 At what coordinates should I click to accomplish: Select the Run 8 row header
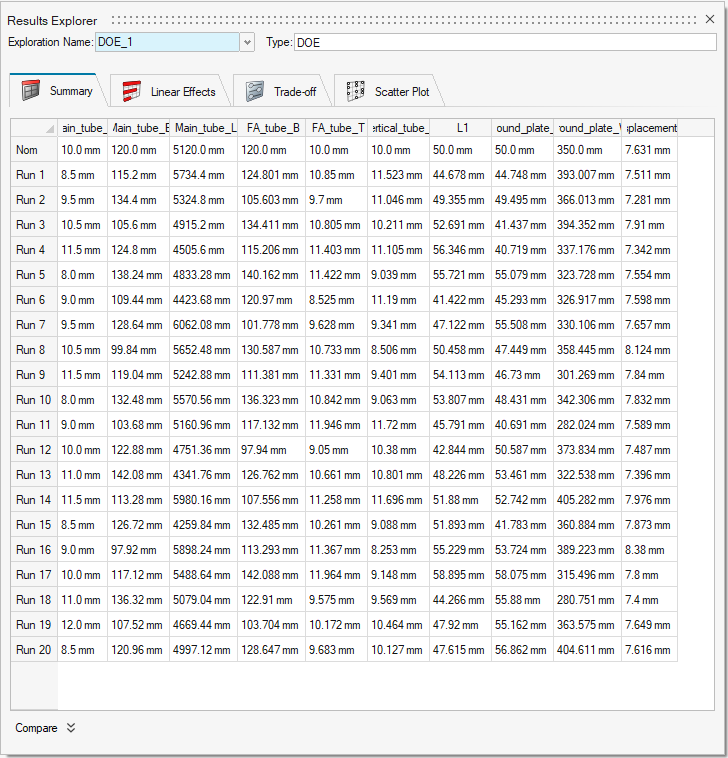point(34,350)
